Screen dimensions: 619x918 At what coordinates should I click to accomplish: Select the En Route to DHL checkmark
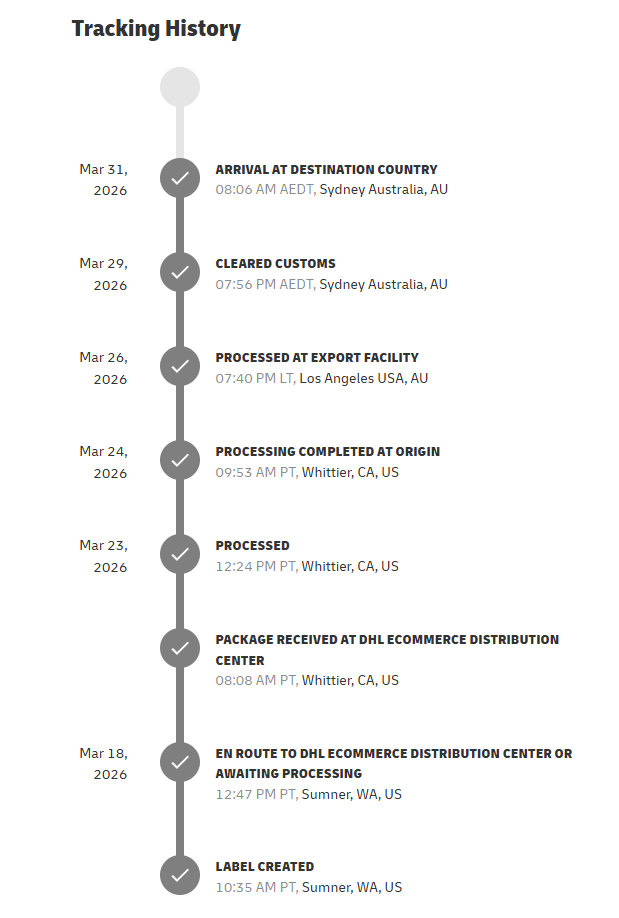click(180, 762)
